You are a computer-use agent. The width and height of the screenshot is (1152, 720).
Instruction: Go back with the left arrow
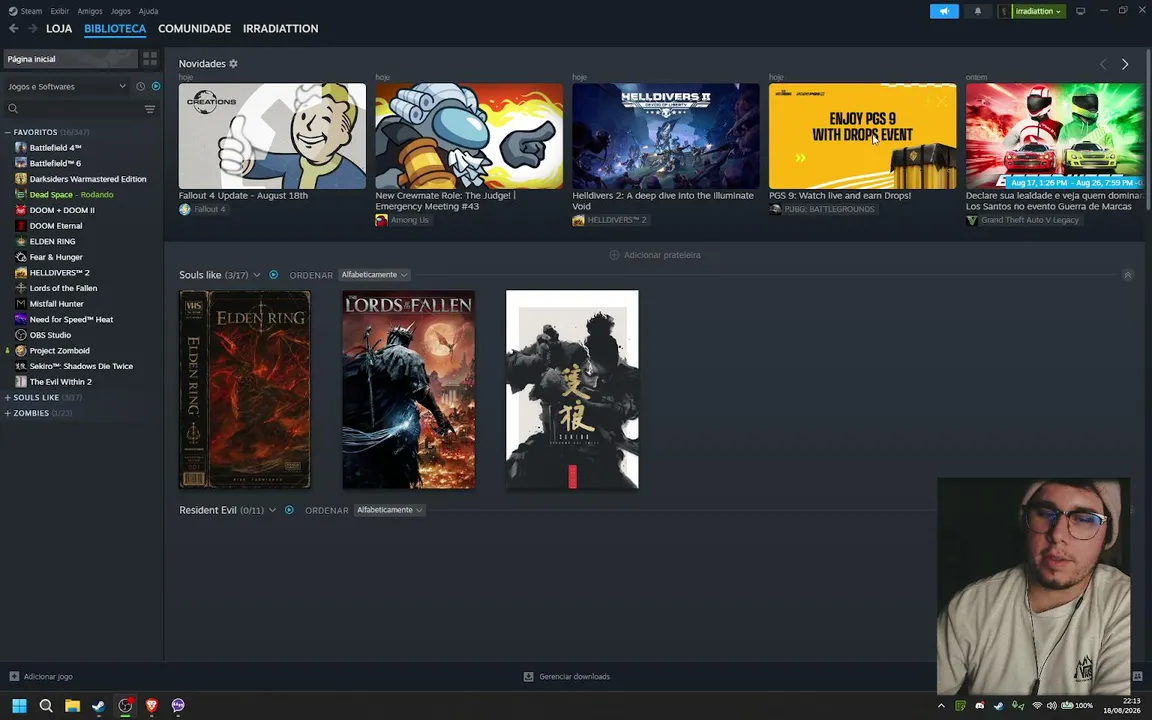pos(13,29)
